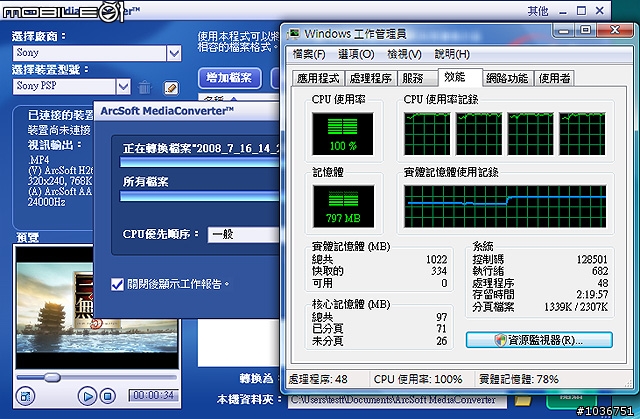The width and height of the screenshot is (640, 419).
Task: Click the current file conversion progress bar
Action: (199, 162)
